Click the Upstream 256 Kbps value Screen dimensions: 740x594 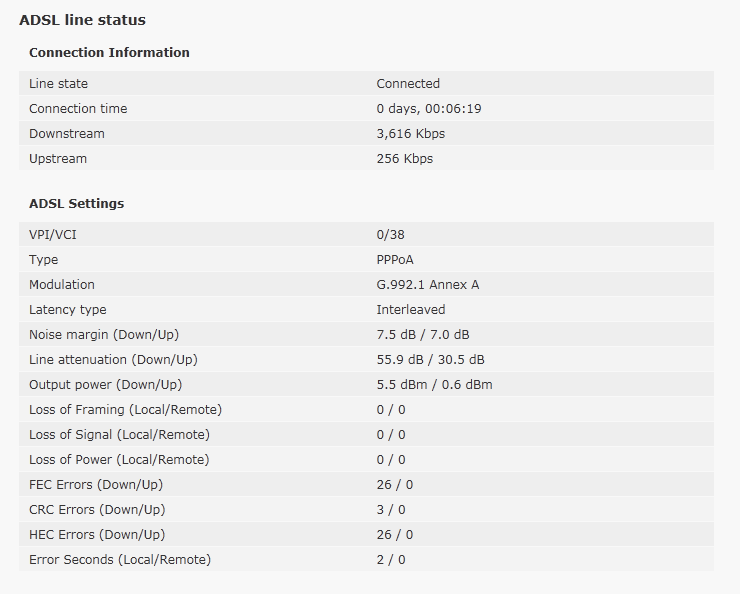[x=404, y=159]
